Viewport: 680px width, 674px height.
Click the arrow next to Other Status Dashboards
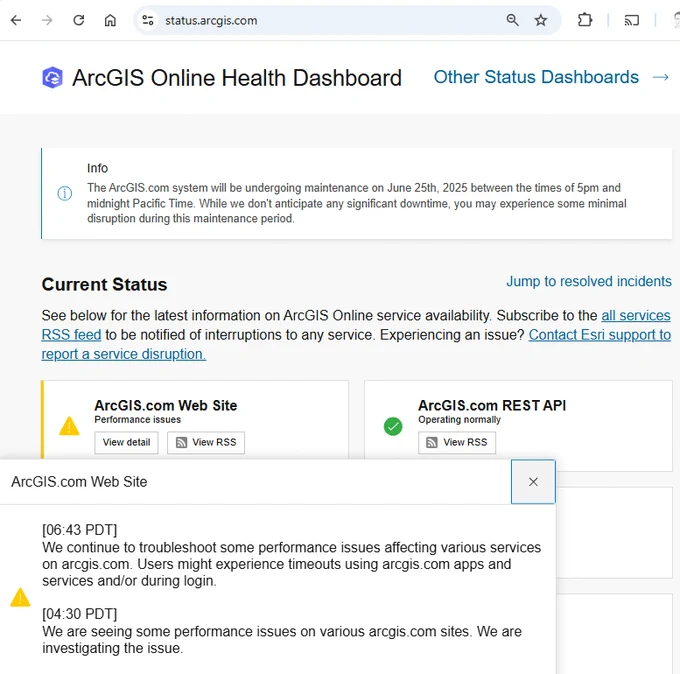[660, 77]
